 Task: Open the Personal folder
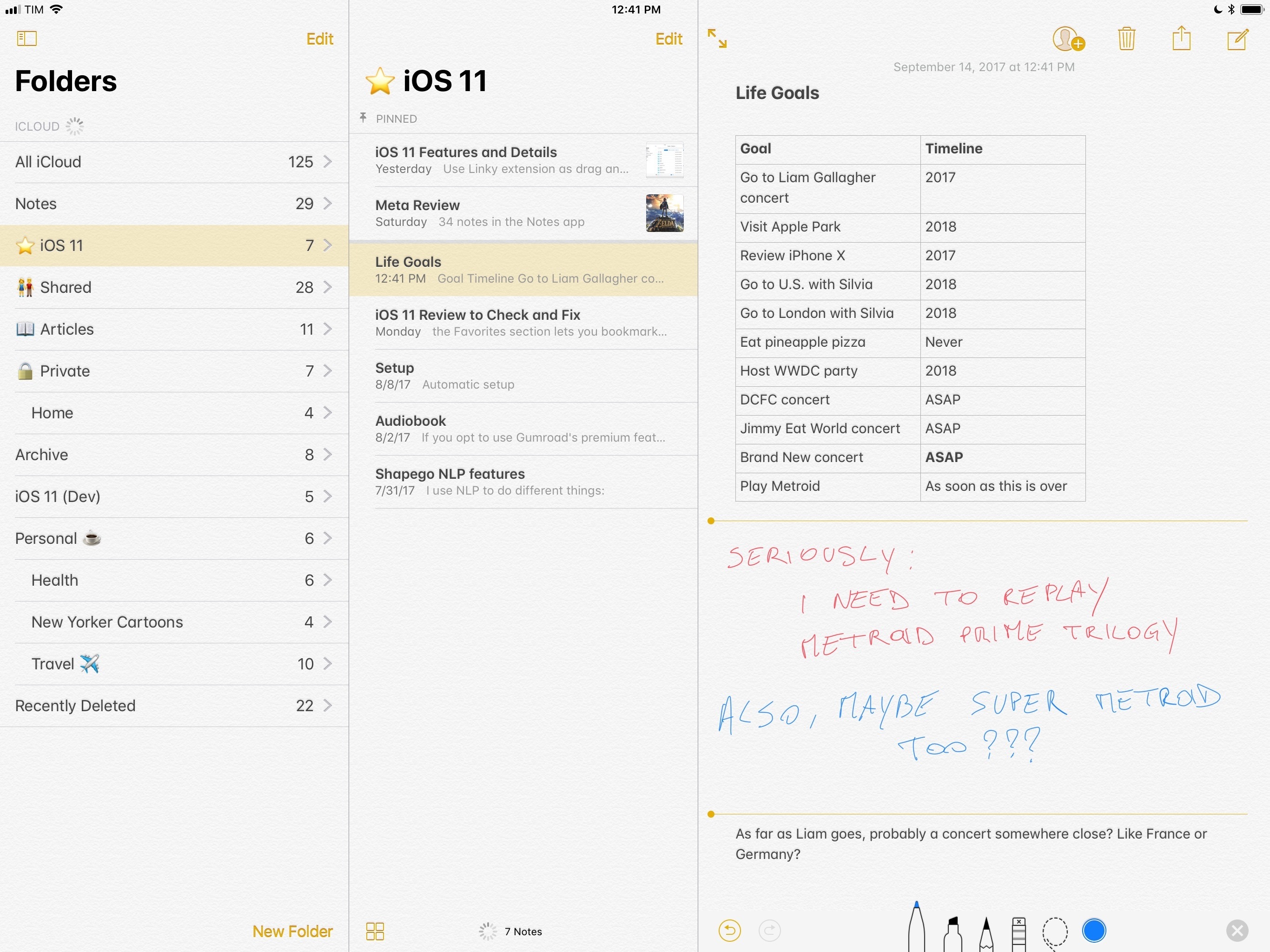(x=174, y=539)
